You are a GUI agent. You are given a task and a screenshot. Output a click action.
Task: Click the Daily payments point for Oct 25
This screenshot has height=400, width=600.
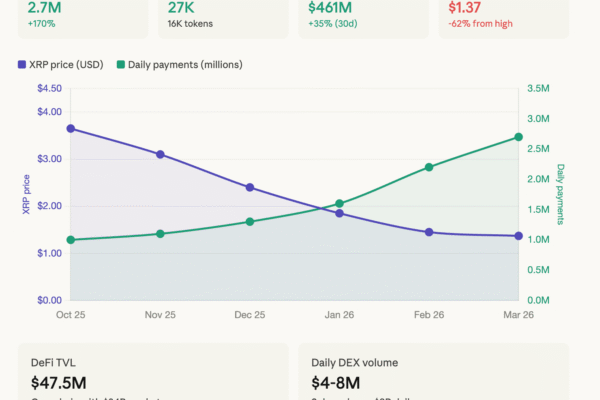tap(71, 240)
